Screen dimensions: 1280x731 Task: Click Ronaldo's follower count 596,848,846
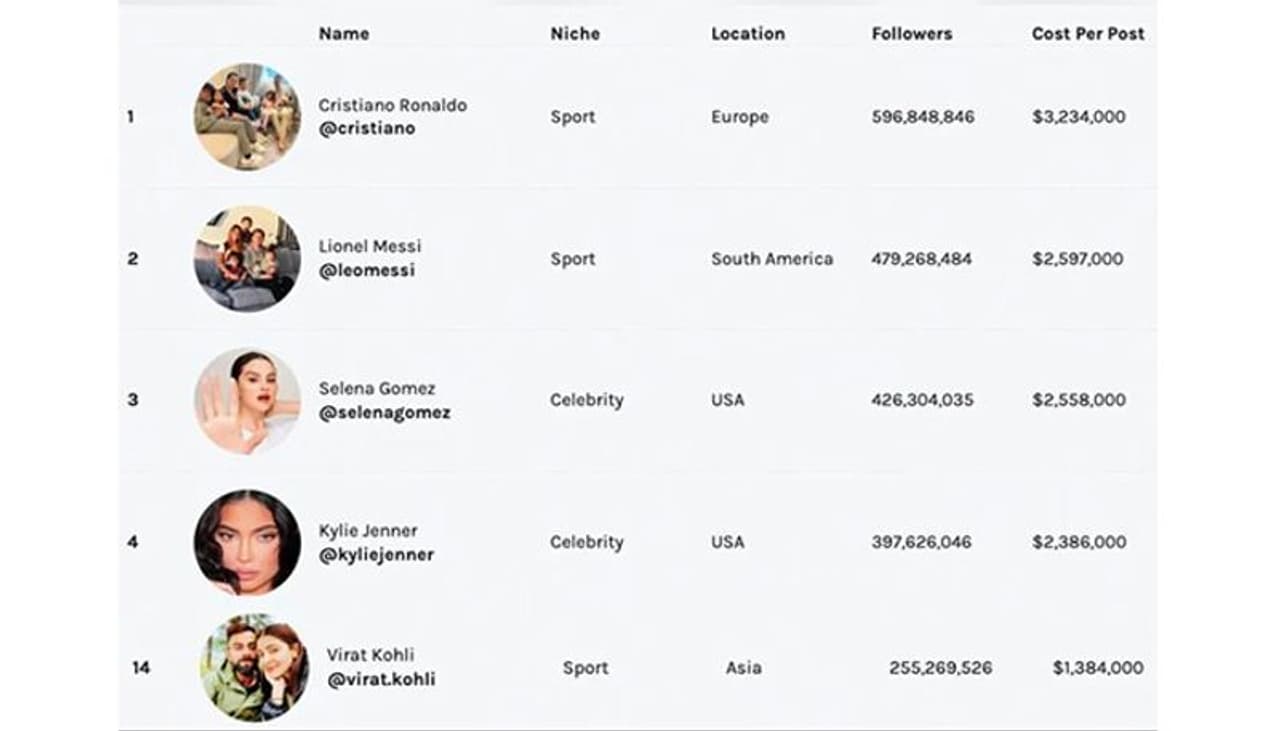[x=923, y=117]
